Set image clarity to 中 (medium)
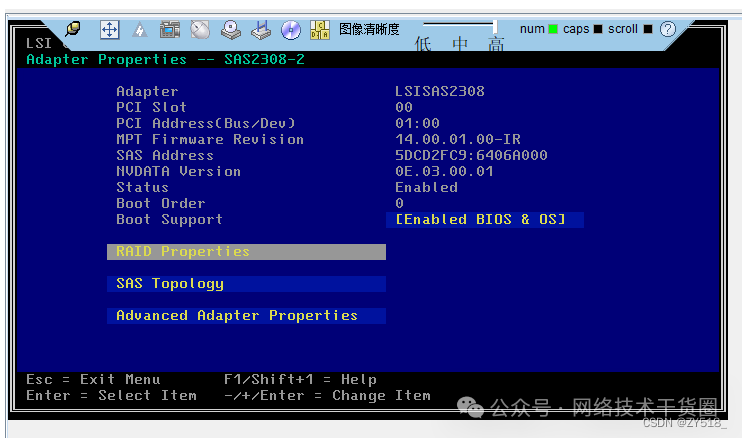The image size is (742, 438). [460, 44]
